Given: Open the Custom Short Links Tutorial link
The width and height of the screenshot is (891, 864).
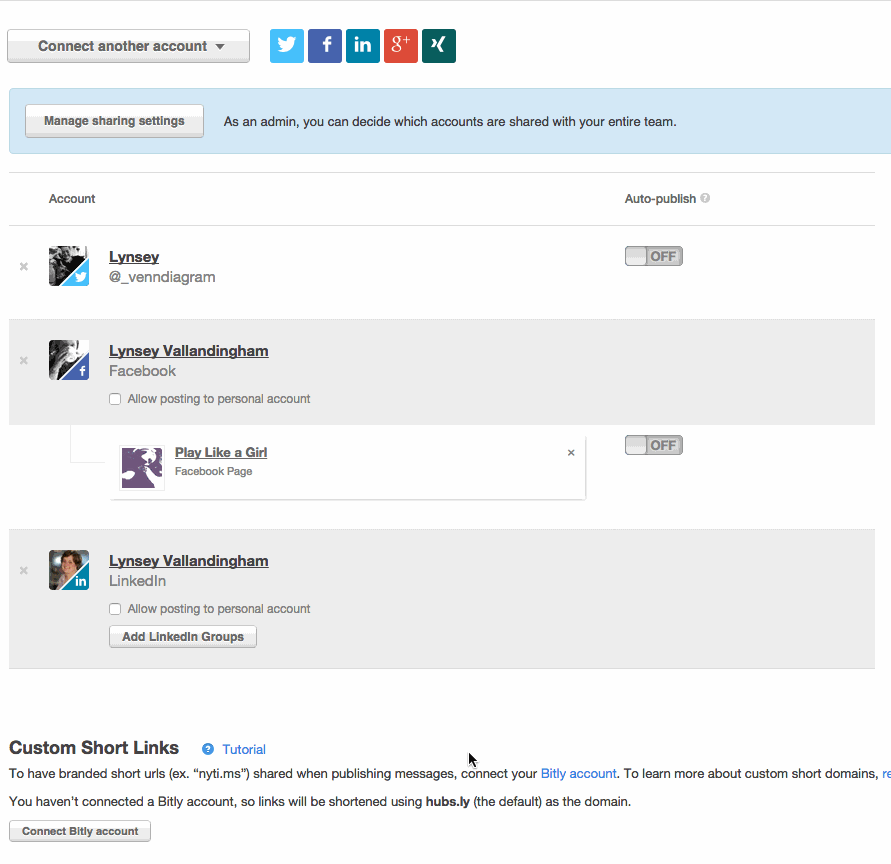Looking at the screenshot, I should (x=244, y=749).
